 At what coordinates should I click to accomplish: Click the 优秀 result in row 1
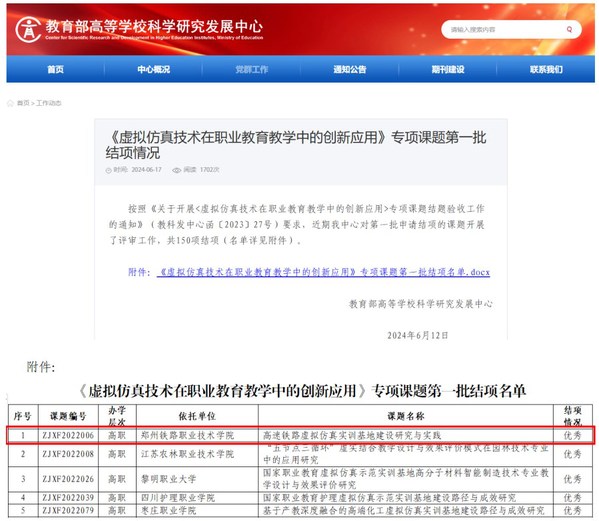point(573,435)
